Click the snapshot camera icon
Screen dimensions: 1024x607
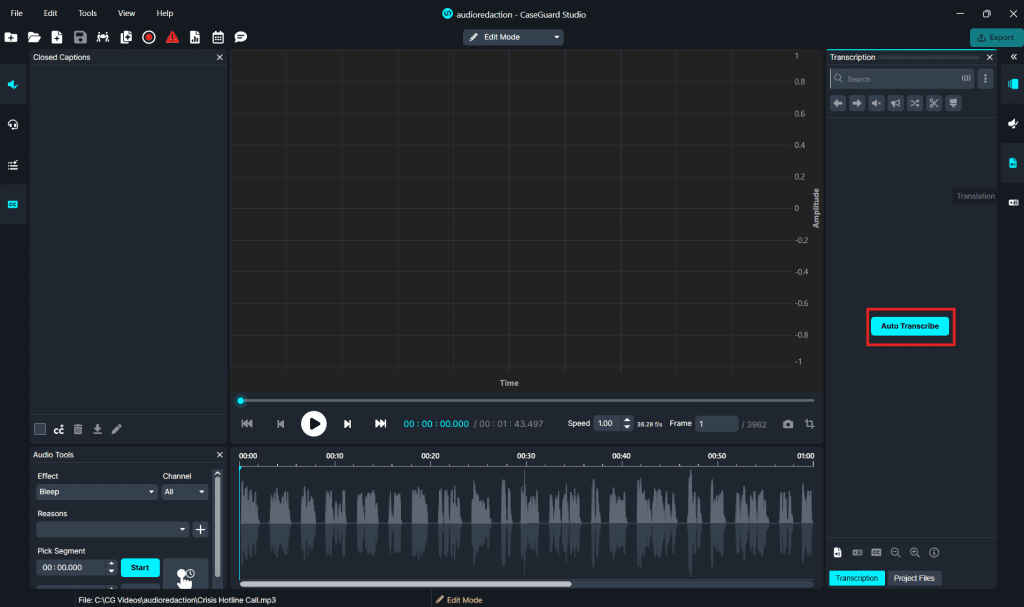click(x=788, y=424)
